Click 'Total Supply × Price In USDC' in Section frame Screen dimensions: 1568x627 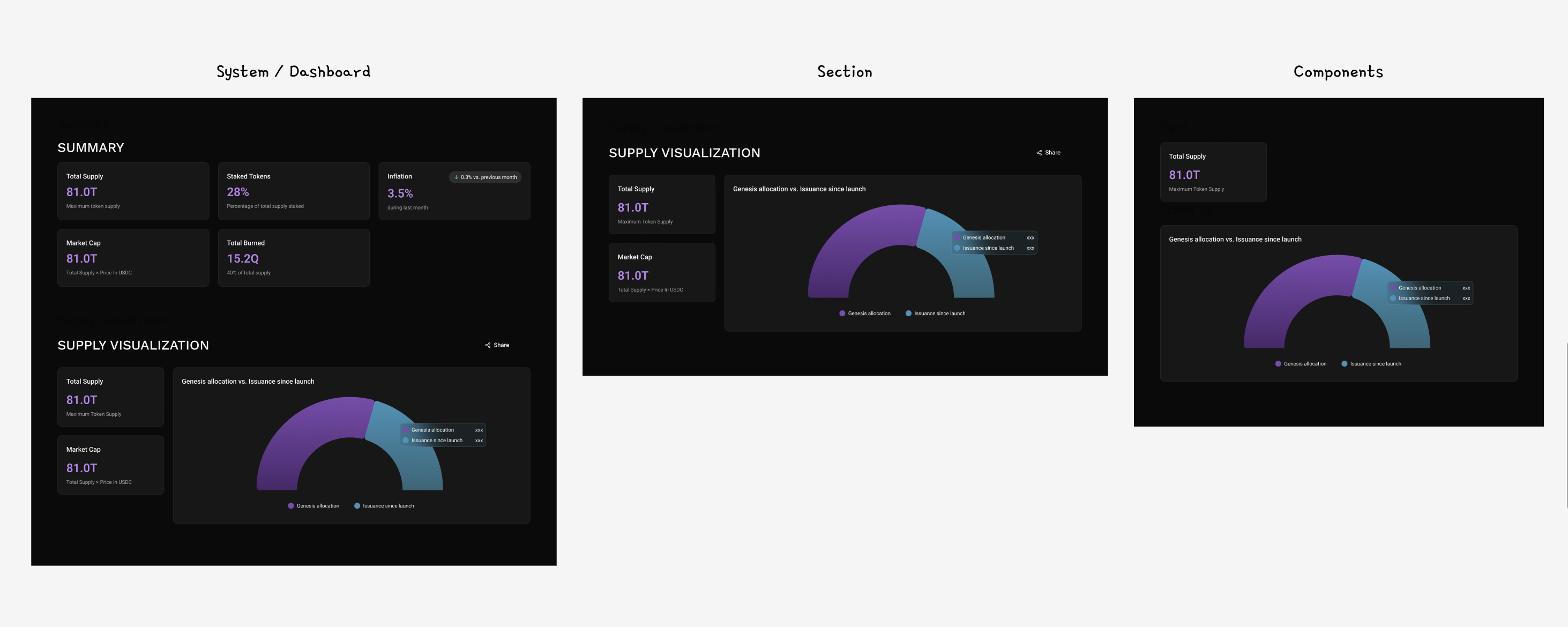[650, 290]
